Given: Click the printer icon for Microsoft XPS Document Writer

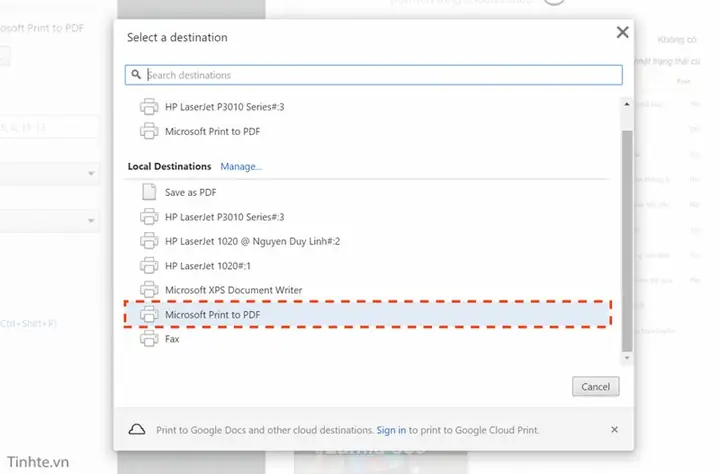Looking at the screenshot, I should 149,290.
